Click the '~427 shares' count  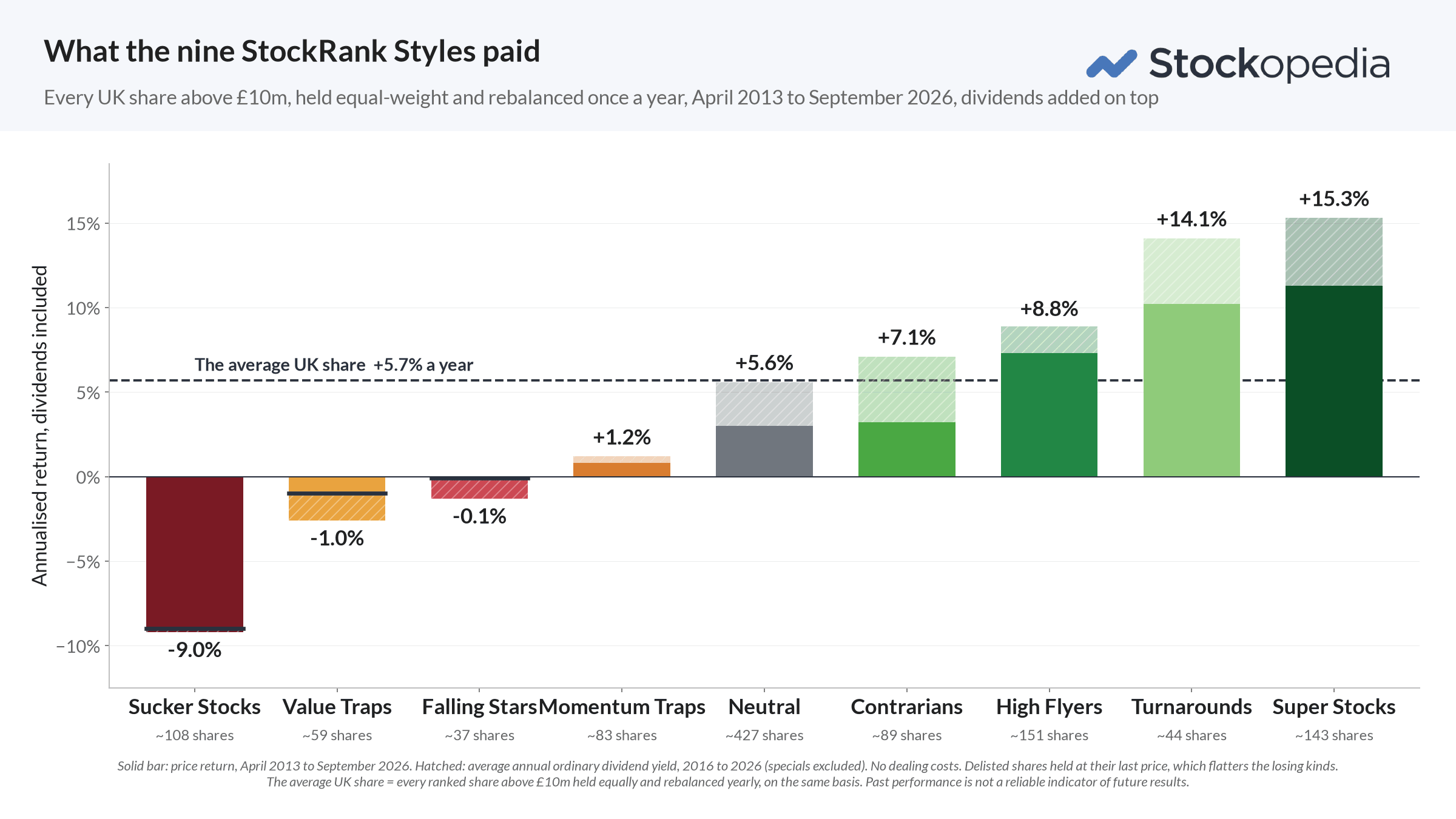(764, 735)
